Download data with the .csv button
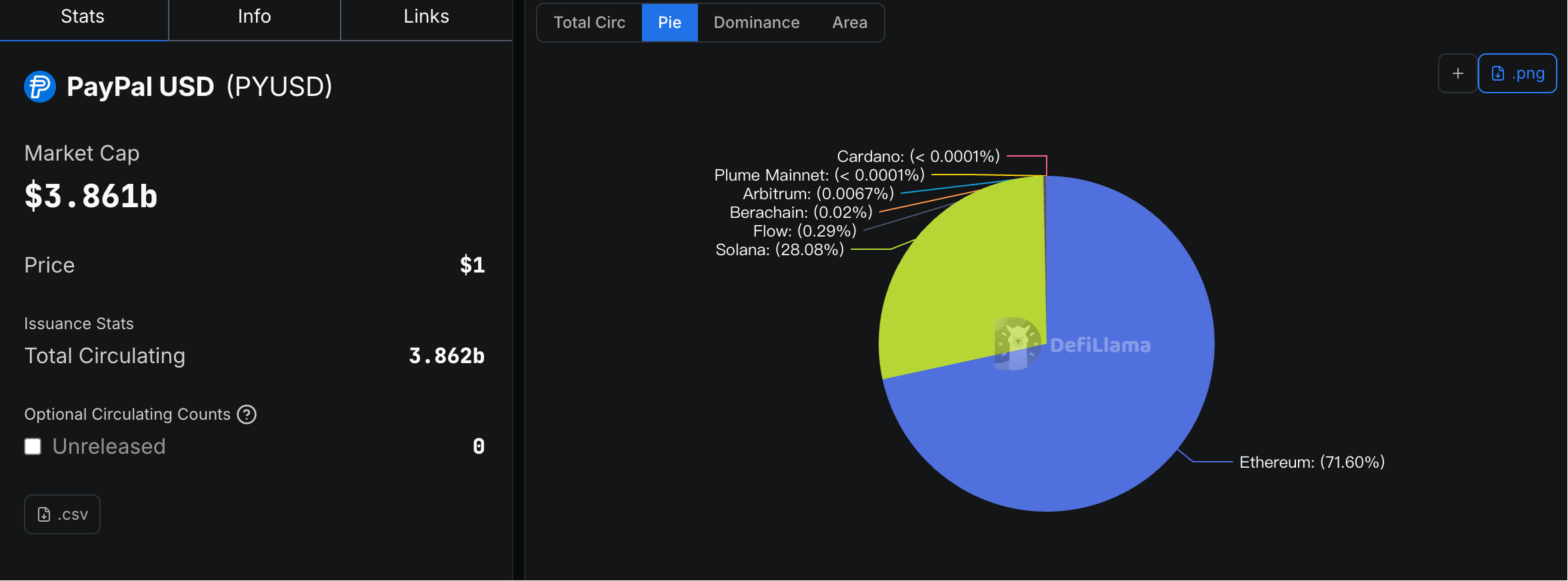 coord(63,514)
